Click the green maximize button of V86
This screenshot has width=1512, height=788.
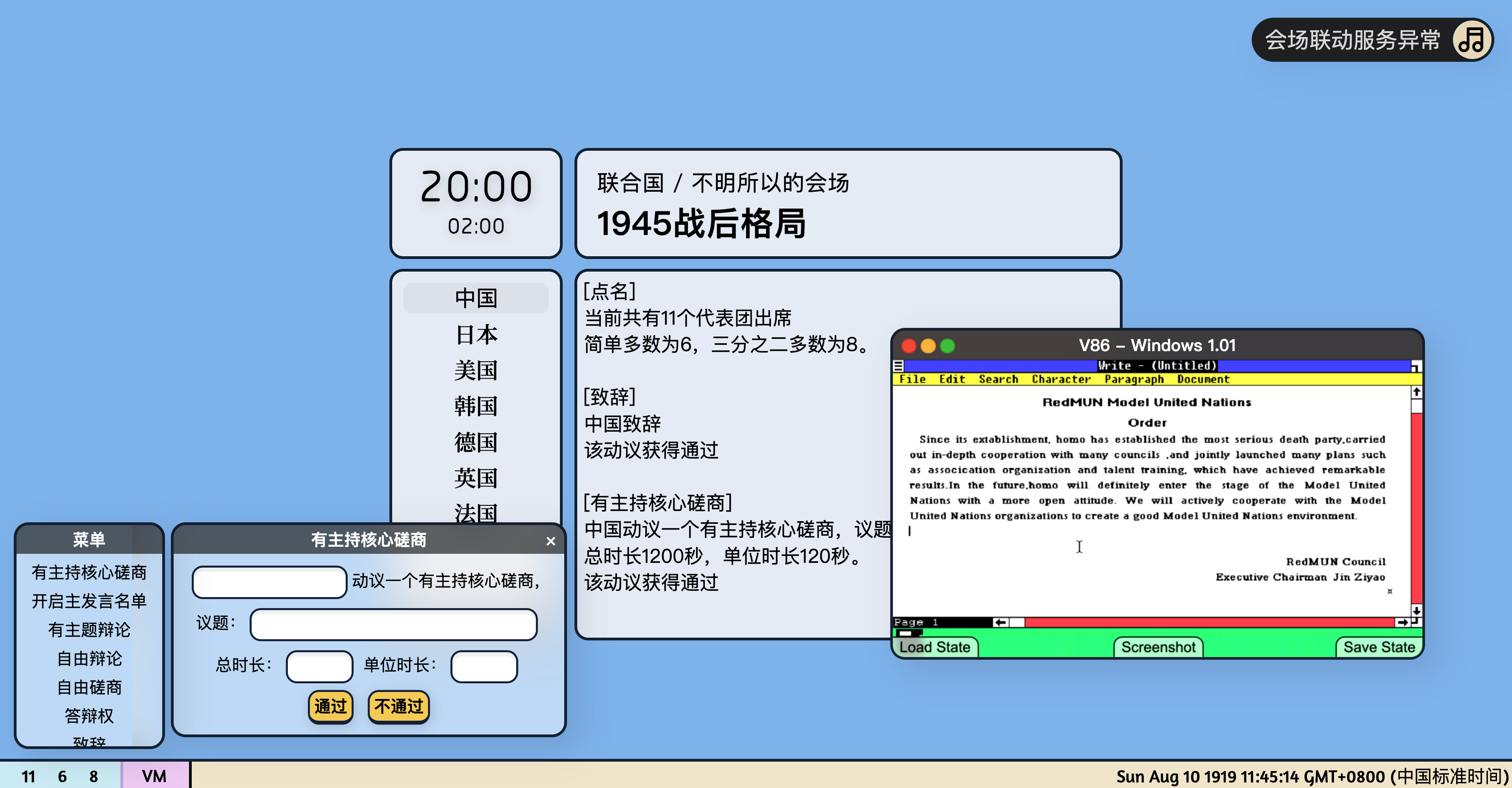[x=947, y=346]
